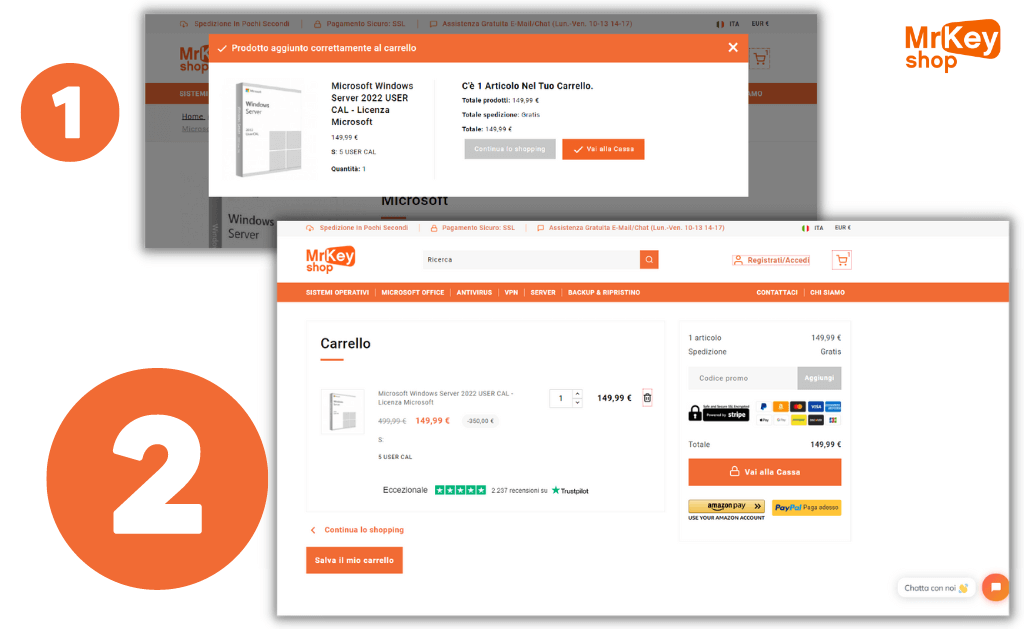The height and width of the screenshot is (629, 1024).
Task: Increase quantity with up arrow
Action: click(577, 394)
